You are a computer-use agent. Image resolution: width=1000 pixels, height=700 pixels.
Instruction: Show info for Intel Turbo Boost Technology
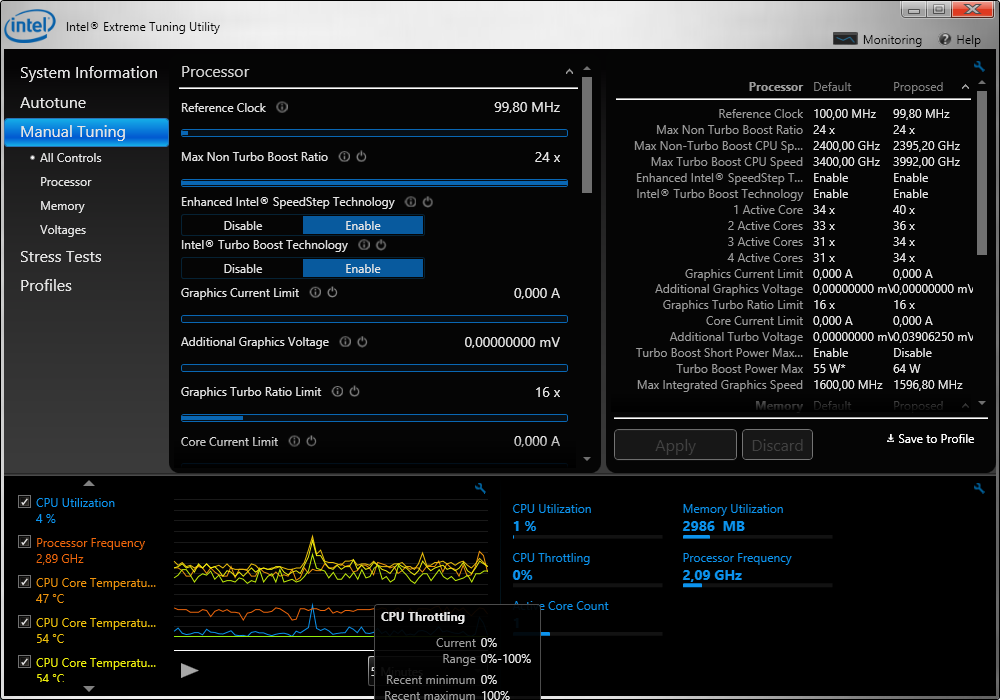(364, 245)
